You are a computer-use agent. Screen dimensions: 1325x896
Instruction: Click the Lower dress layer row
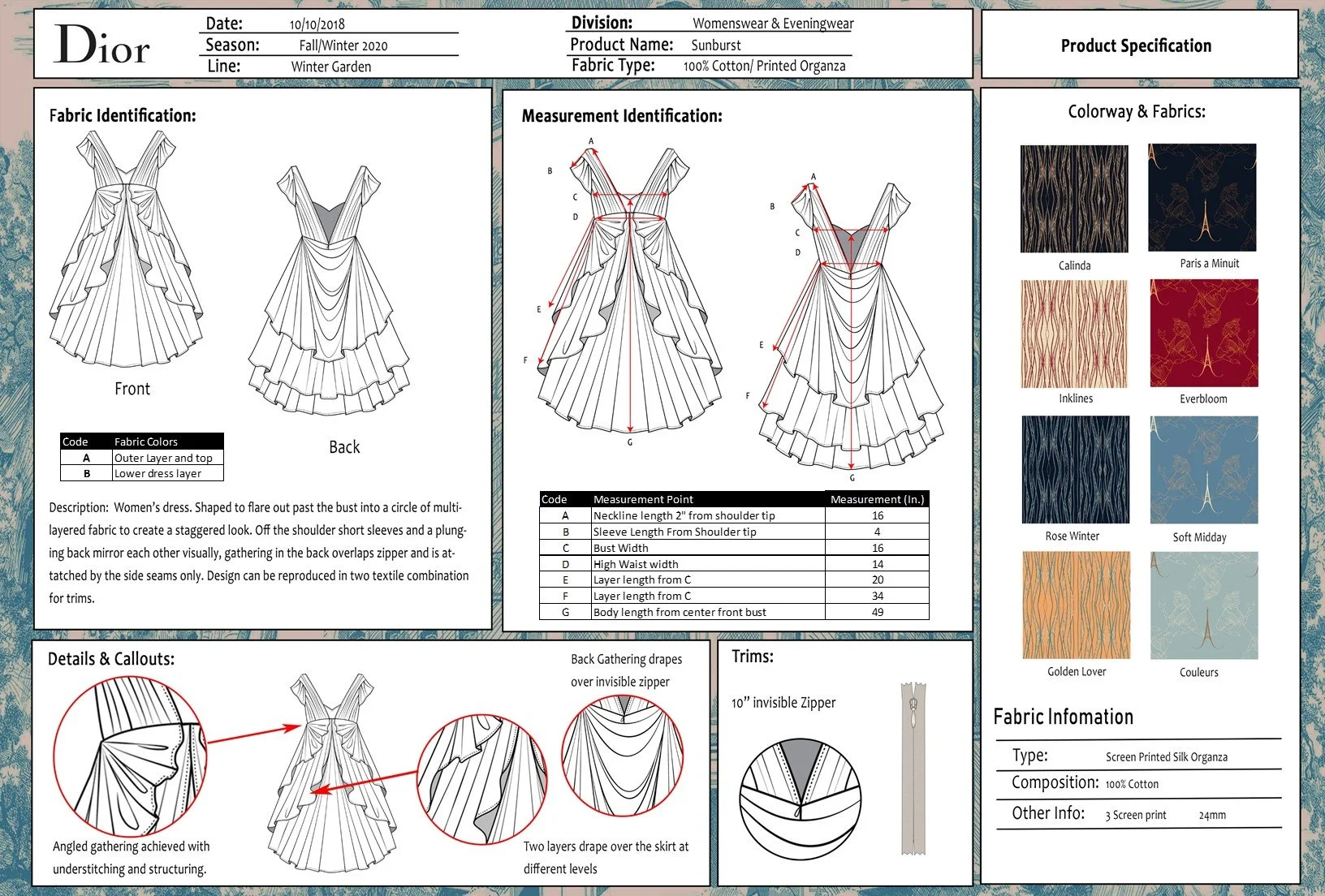[x=142, y=473]
